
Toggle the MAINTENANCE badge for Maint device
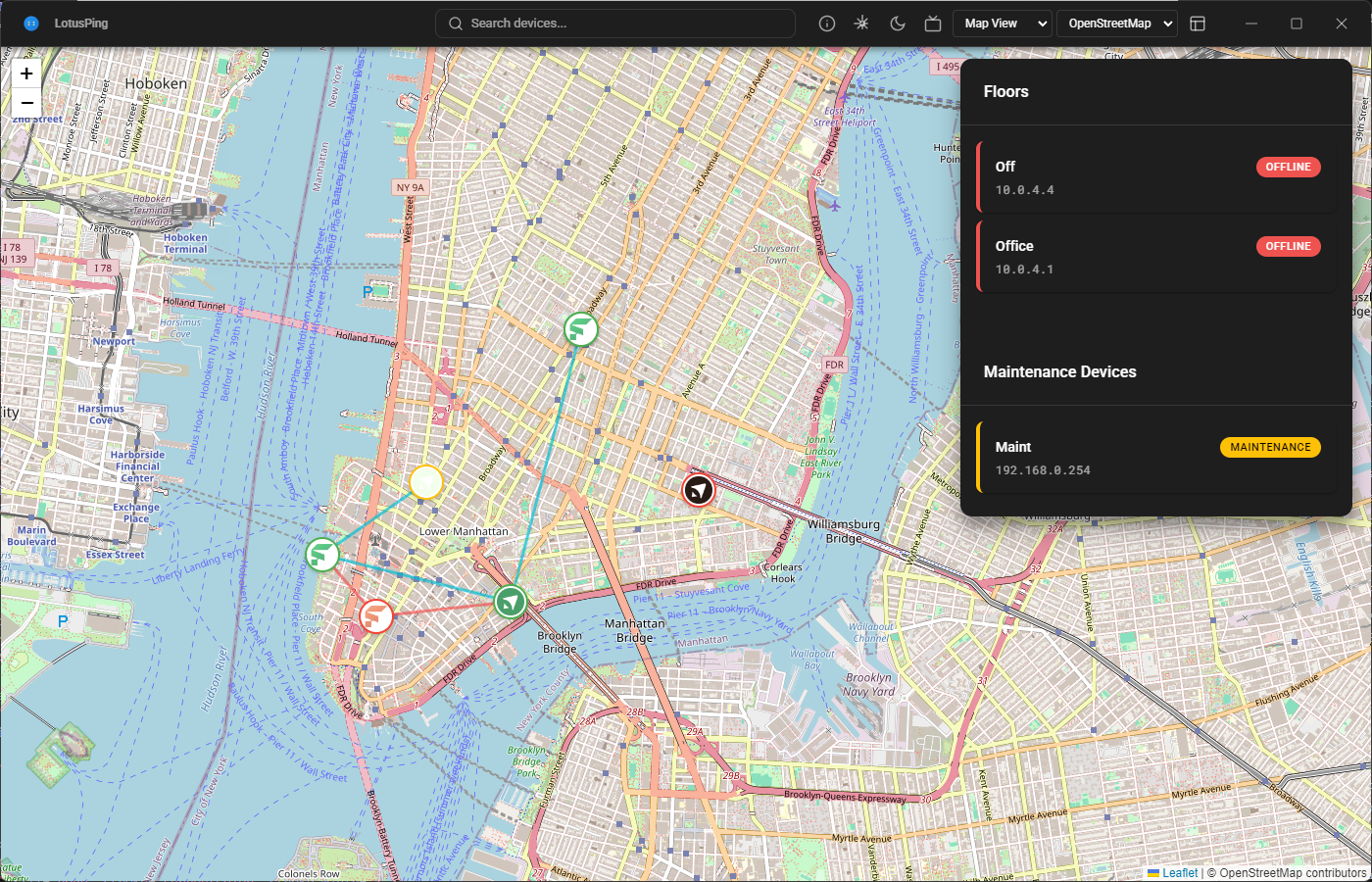1270,447
